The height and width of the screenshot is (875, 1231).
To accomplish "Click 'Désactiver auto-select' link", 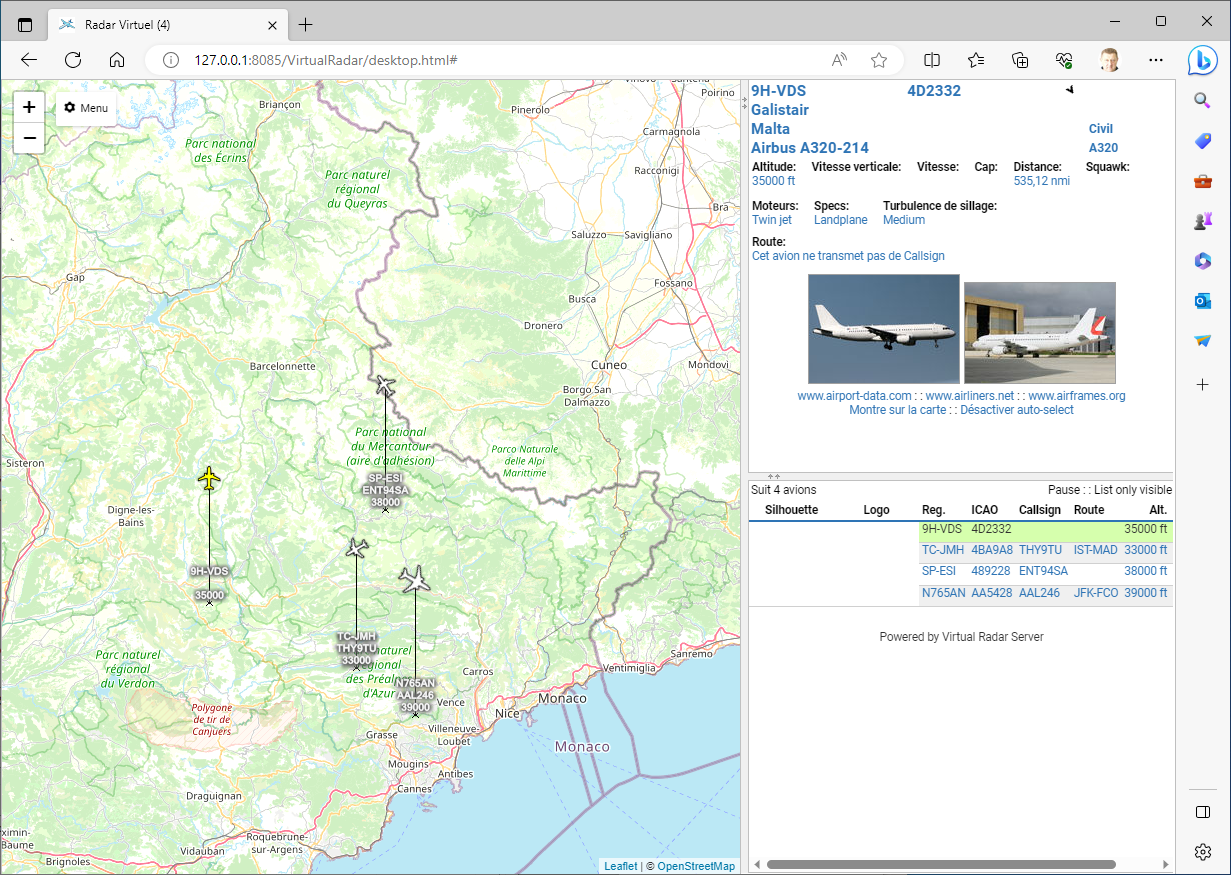I will click(x=1017, y=410).
